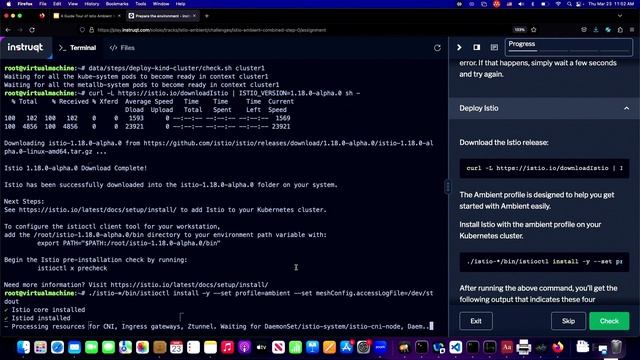Click the Progress bar indicator
640x360 pixels.
click(569, 47)
